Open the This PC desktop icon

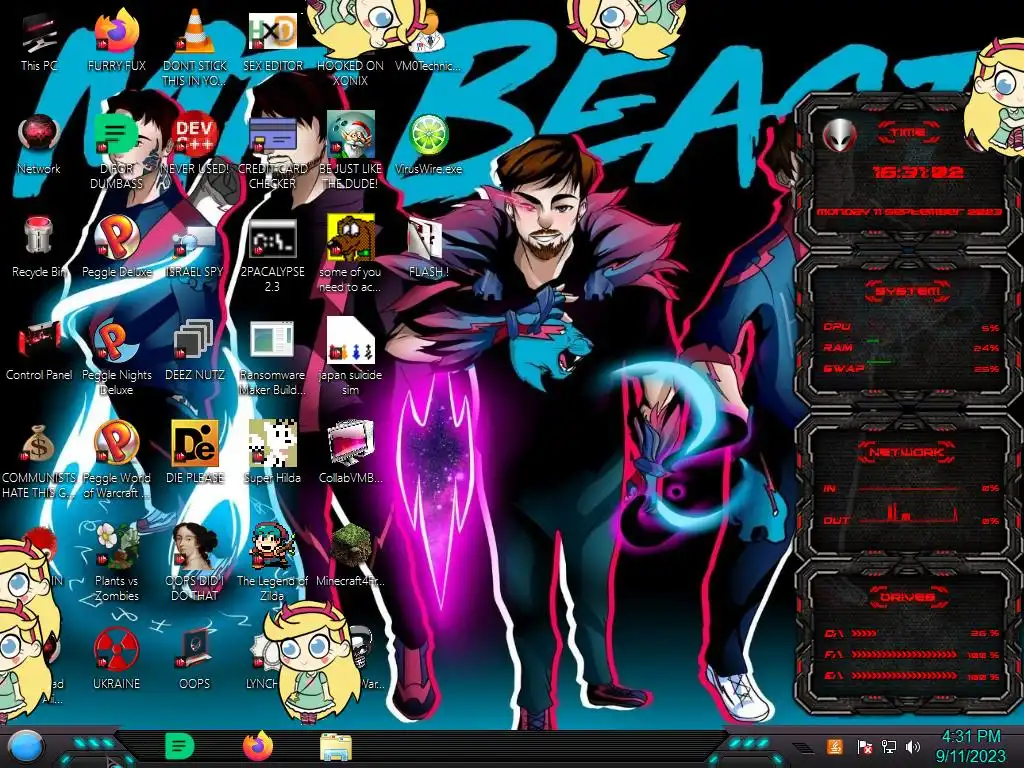click(39, 42)
